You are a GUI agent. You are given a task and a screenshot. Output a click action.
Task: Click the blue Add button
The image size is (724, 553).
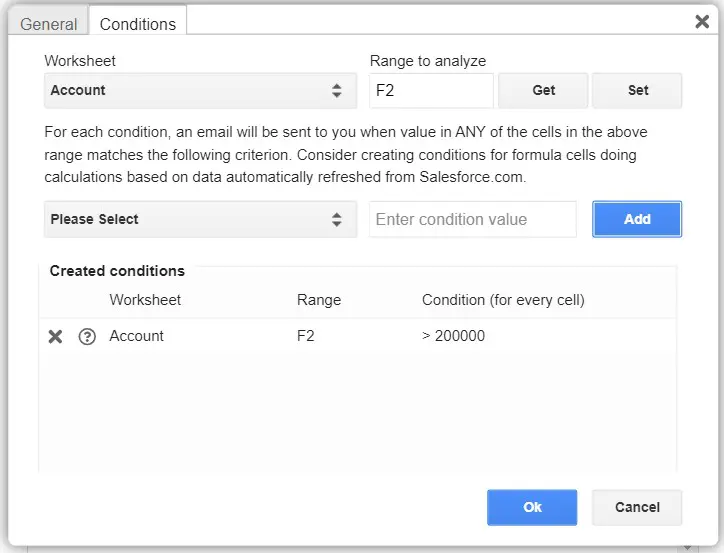point(637,219)
